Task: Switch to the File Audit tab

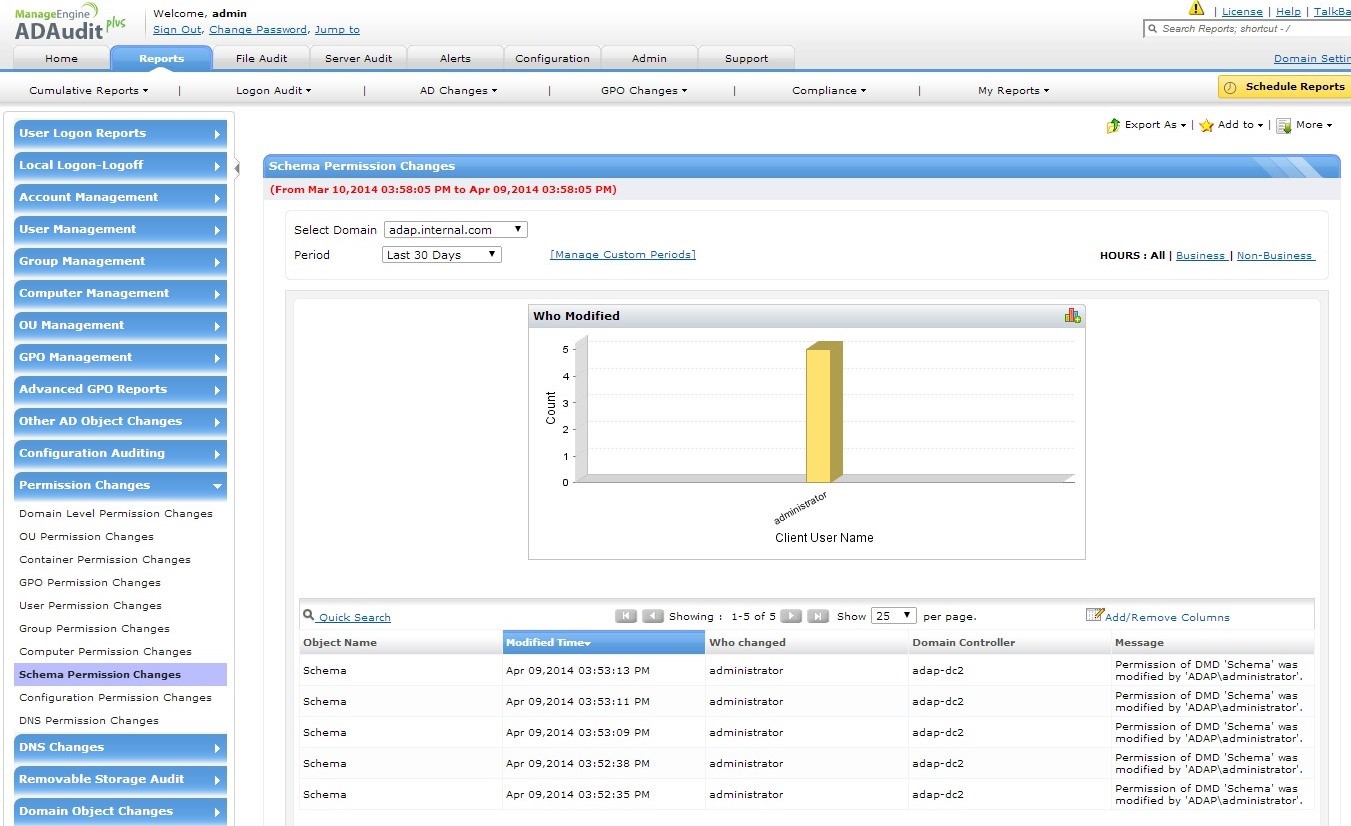Action: point(261,58)
